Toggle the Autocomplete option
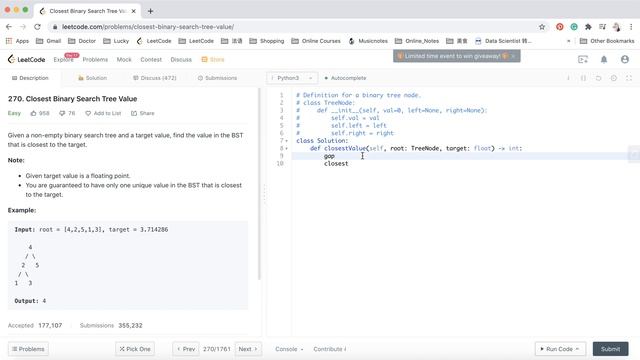The height and width of the screenshot is (360, 640). (345, 78)
